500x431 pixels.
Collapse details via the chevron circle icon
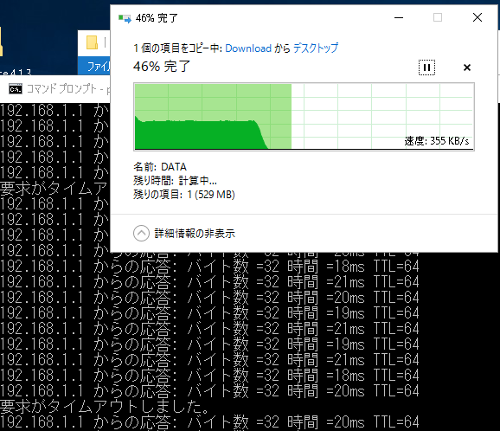141,233
